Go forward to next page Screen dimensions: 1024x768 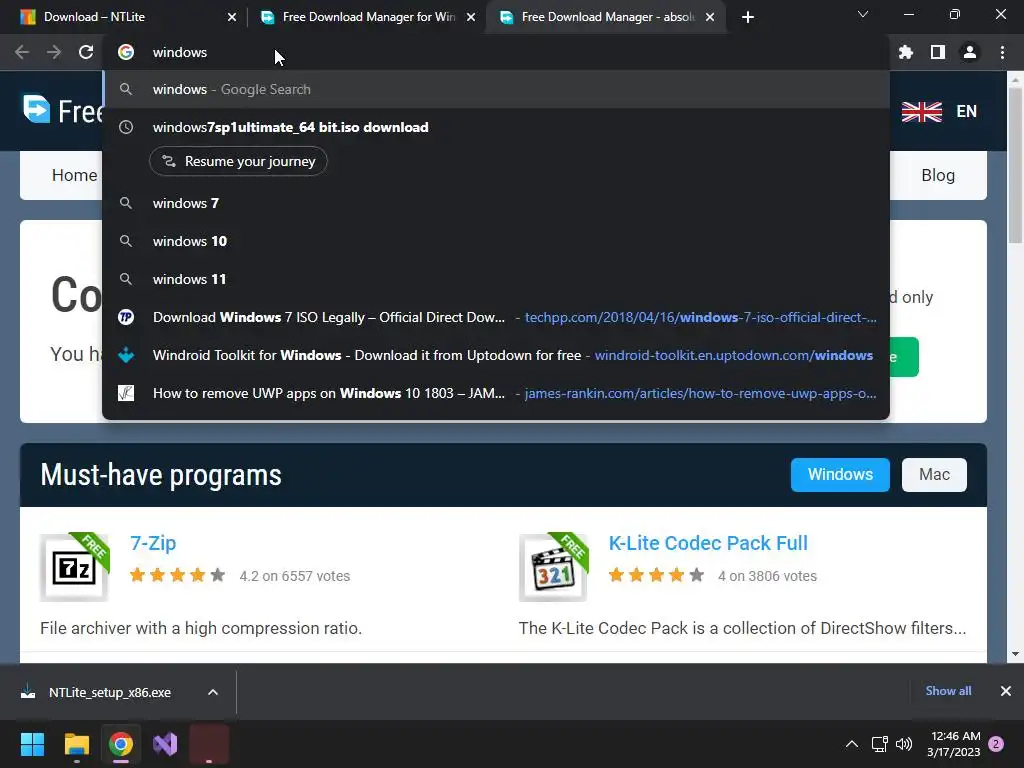click(54, 52)
